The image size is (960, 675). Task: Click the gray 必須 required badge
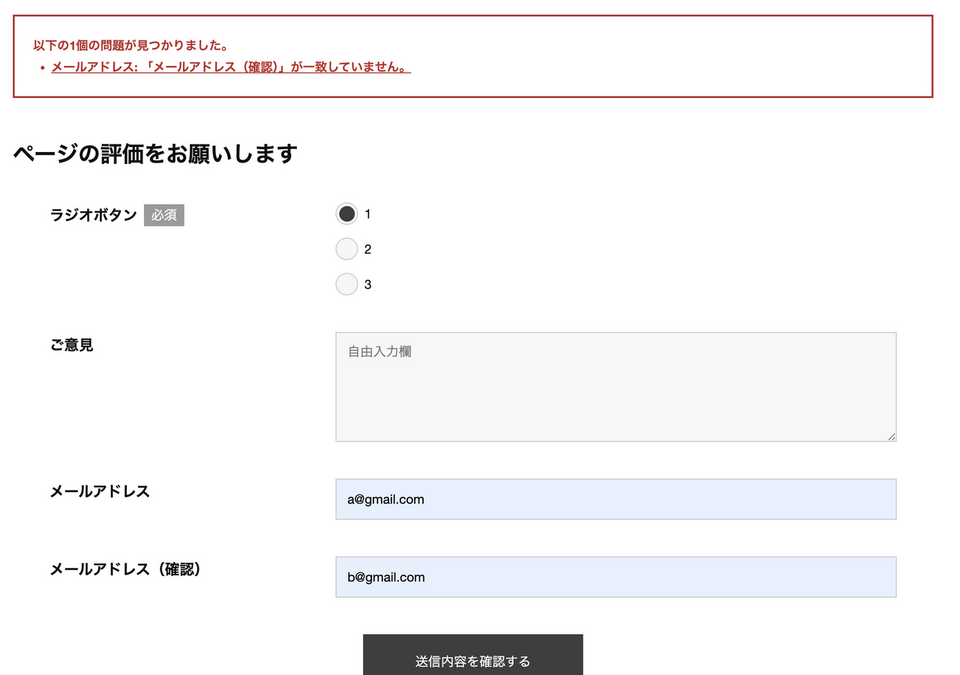tap(164, 215)
